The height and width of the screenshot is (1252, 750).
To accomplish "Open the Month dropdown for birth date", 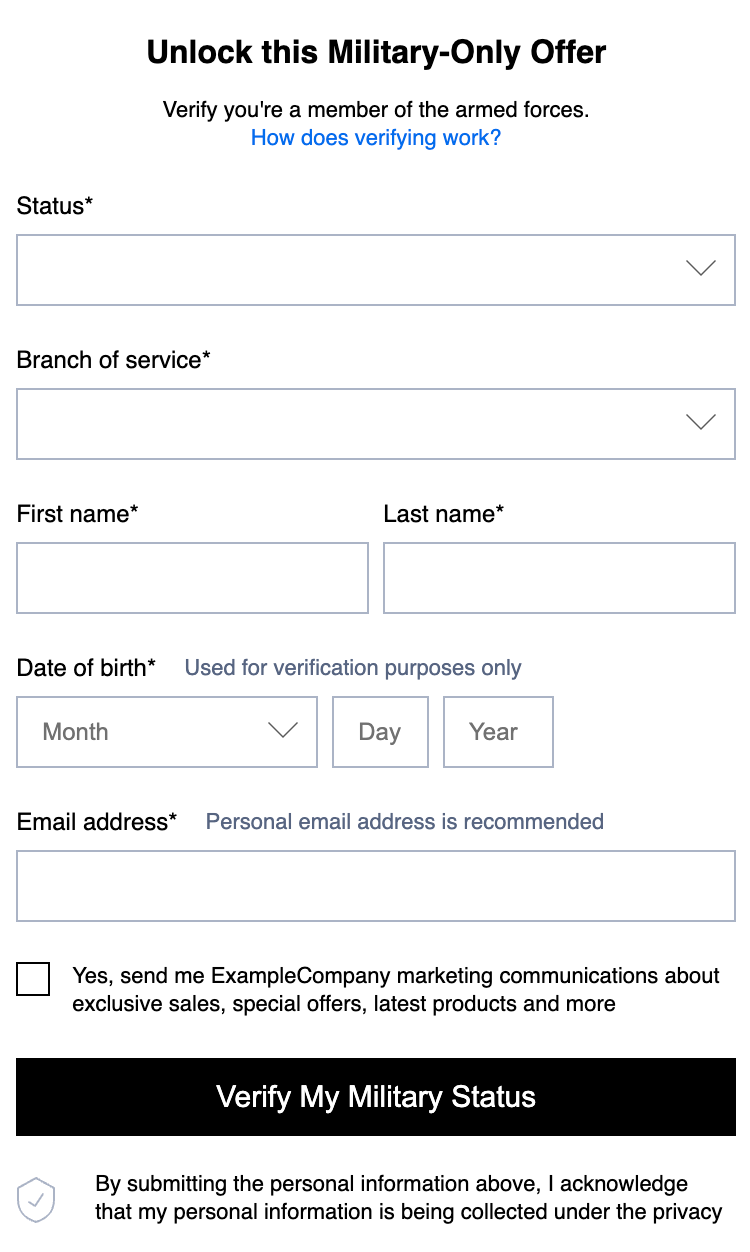I will (x=167, y=732).
